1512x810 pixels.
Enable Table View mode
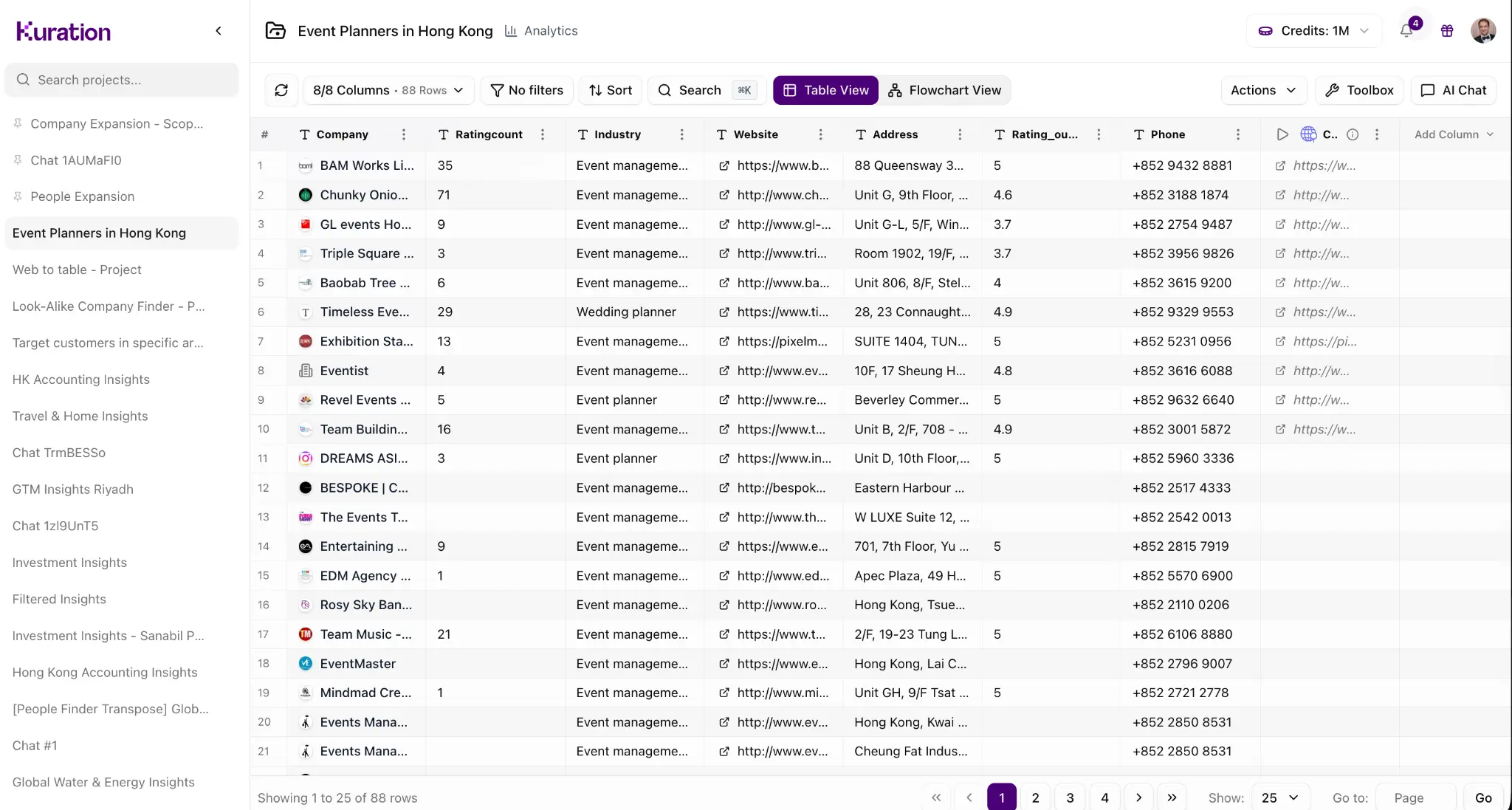point(825,90)
